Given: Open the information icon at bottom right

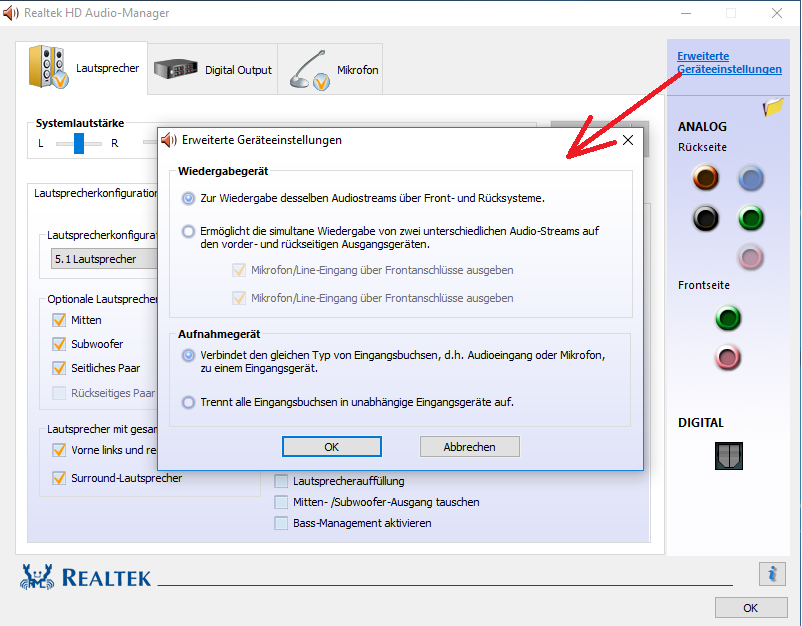Looking at the screenshot, I should pos(772,574).
